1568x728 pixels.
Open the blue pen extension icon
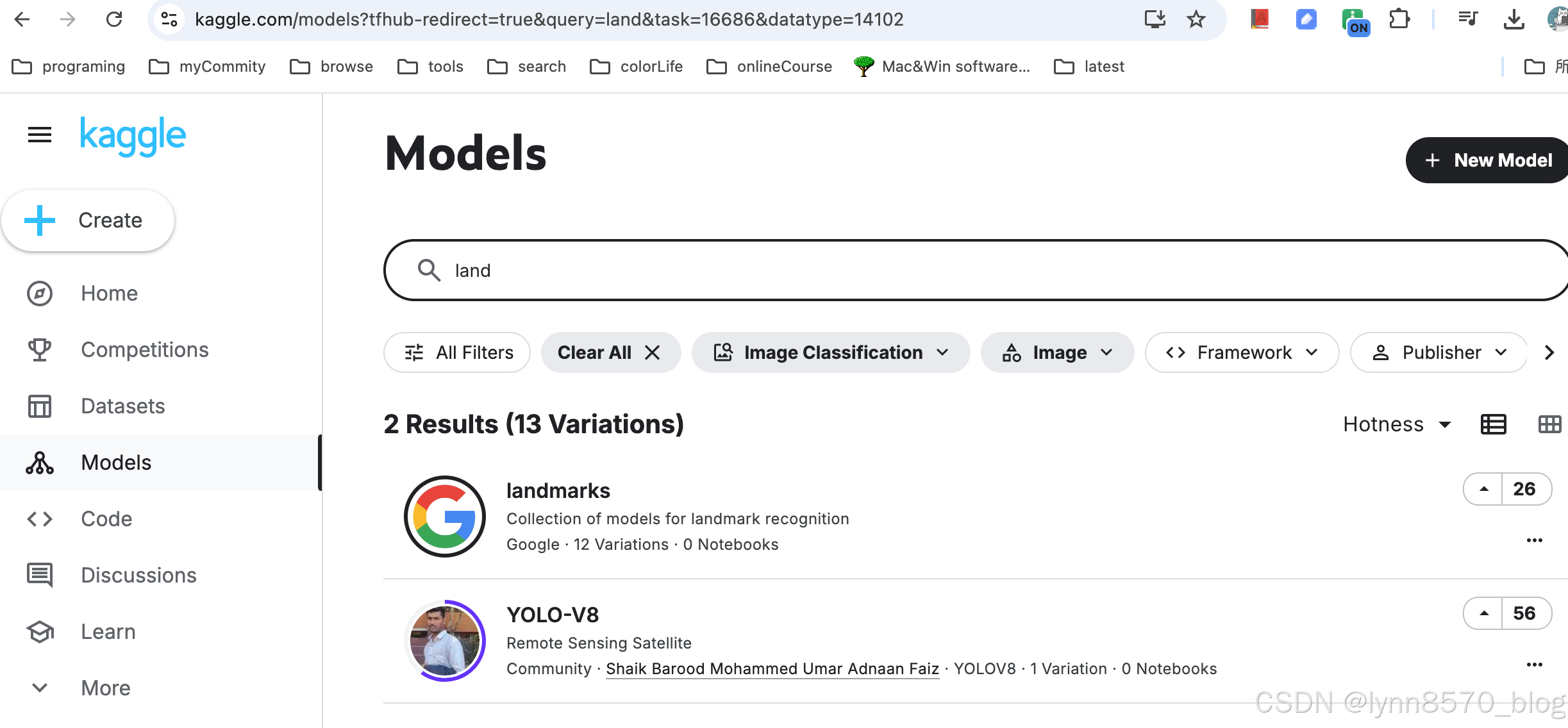pos(1306,19)
